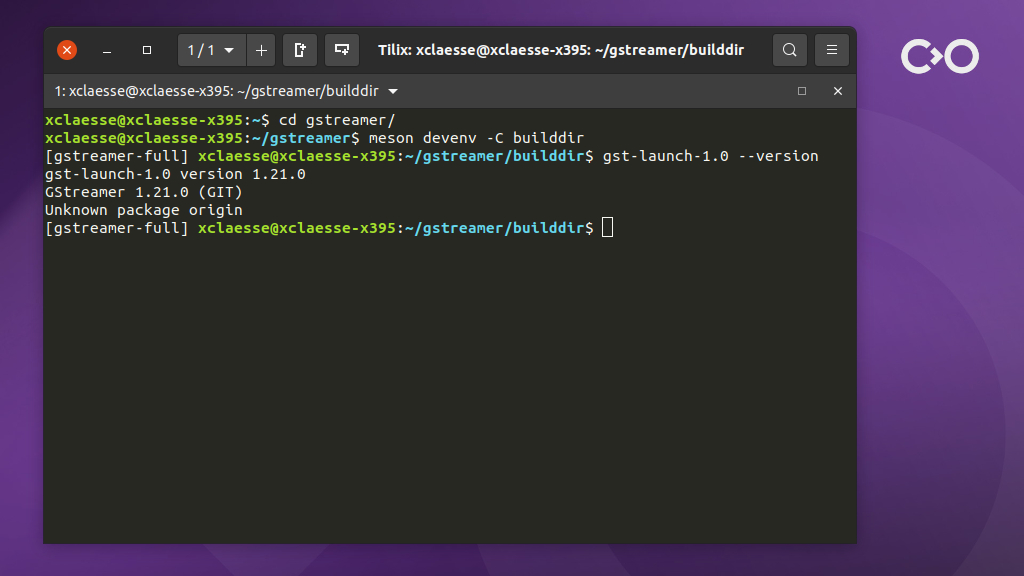
Task: Minimize the Tilix window
Action: tap(107, 50)
